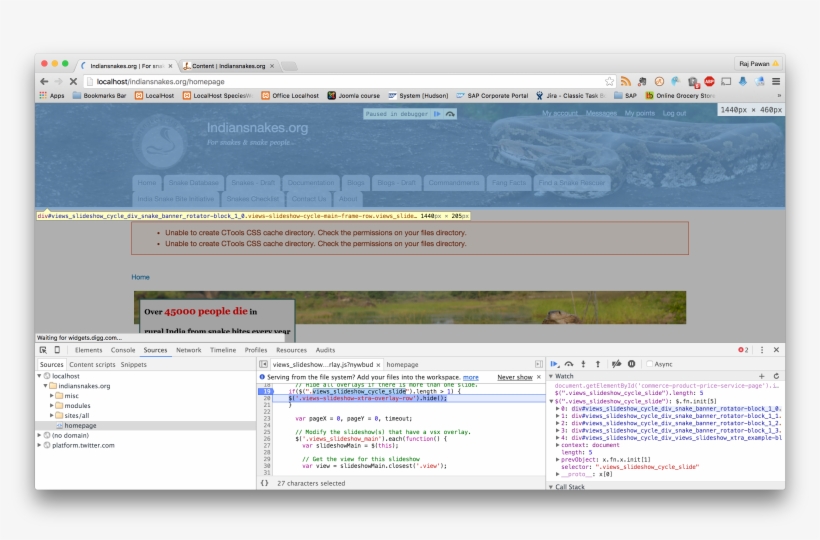Close the DevTools panel
This screenshot has height=540, width=820.
(777, 350)
